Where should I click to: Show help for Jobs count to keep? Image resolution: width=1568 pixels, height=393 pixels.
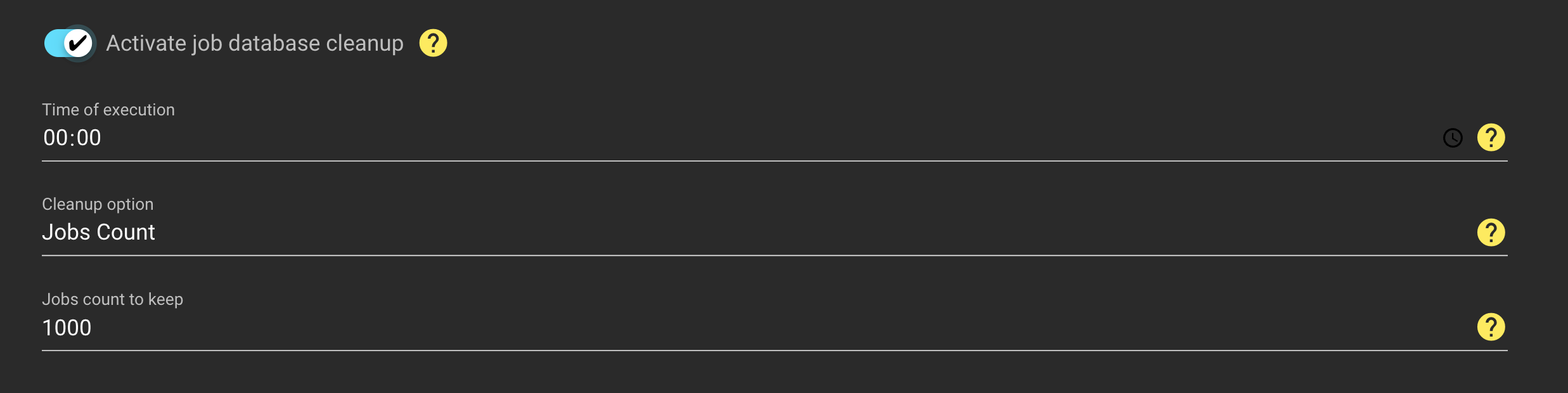(x=1491, y=327)
